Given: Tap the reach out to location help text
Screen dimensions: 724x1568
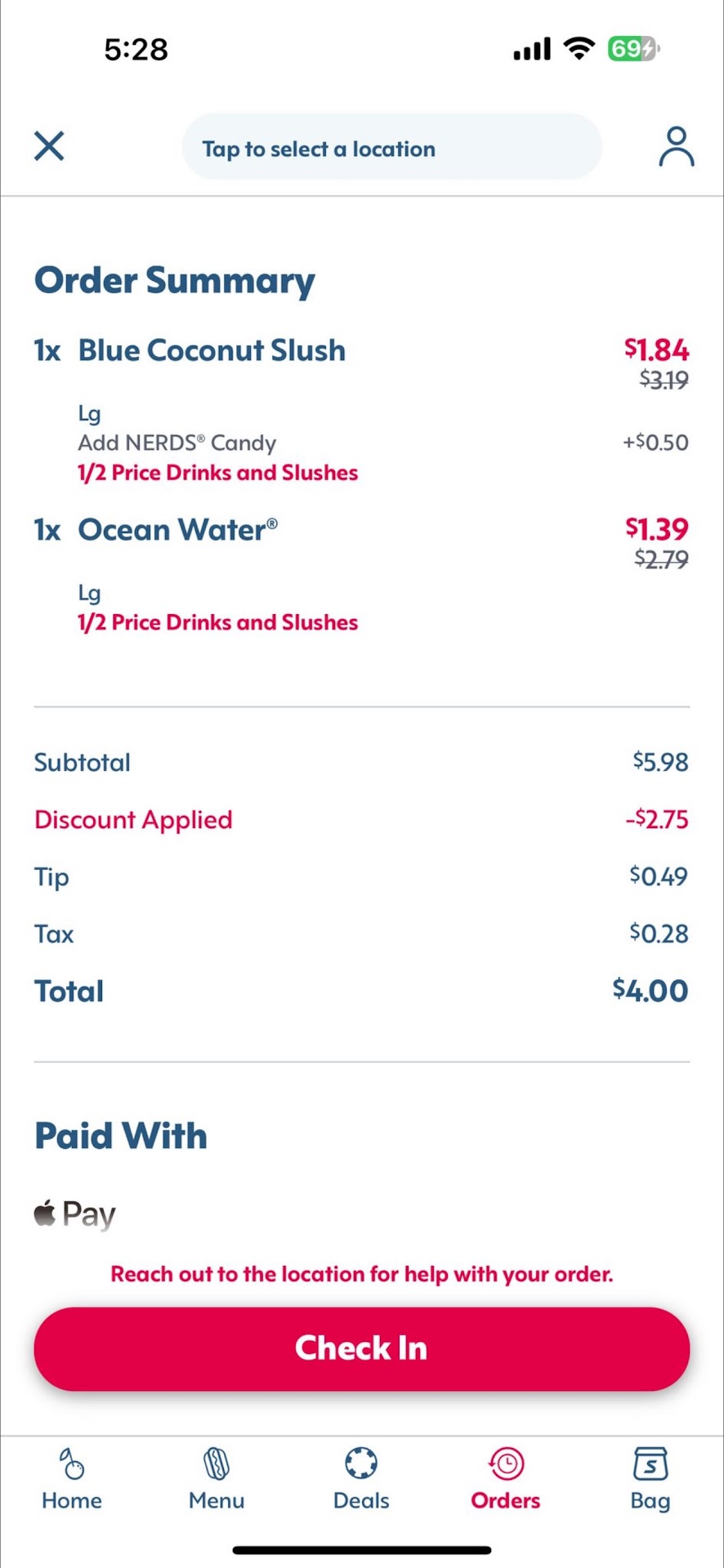Looking at the screenshot, I should (x=362, y=1274).
